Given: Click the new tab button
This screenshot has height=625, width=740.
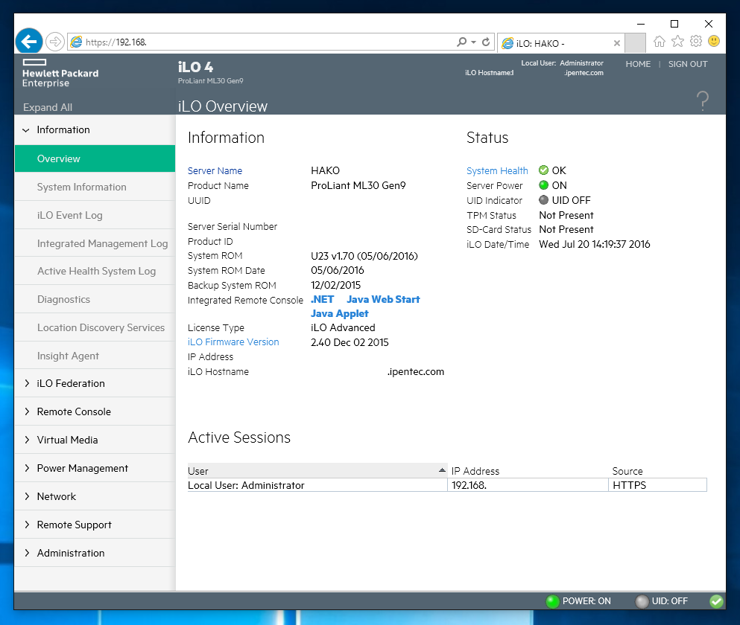Looking at the screenshot, I should click(635, 42).
